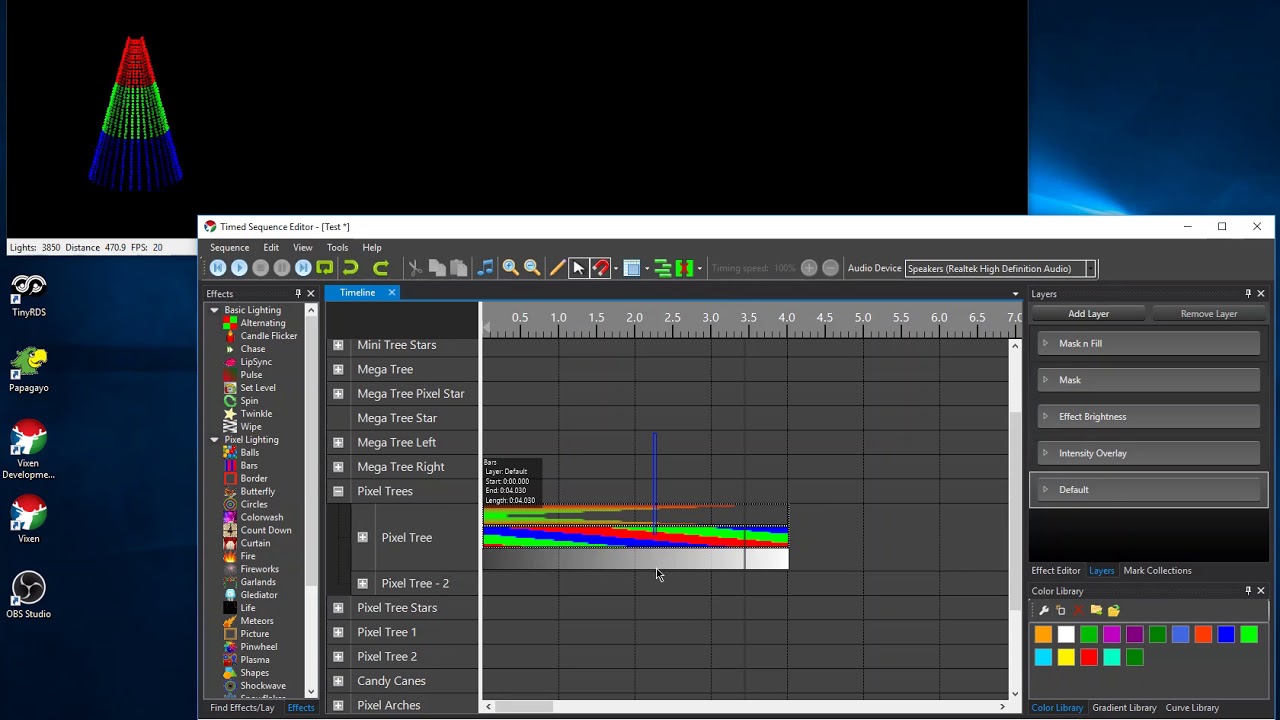The width and height of the screenshot is (1280, 720).
Task: Collapse the Pixel Trees group
Action: coord(338,491)
